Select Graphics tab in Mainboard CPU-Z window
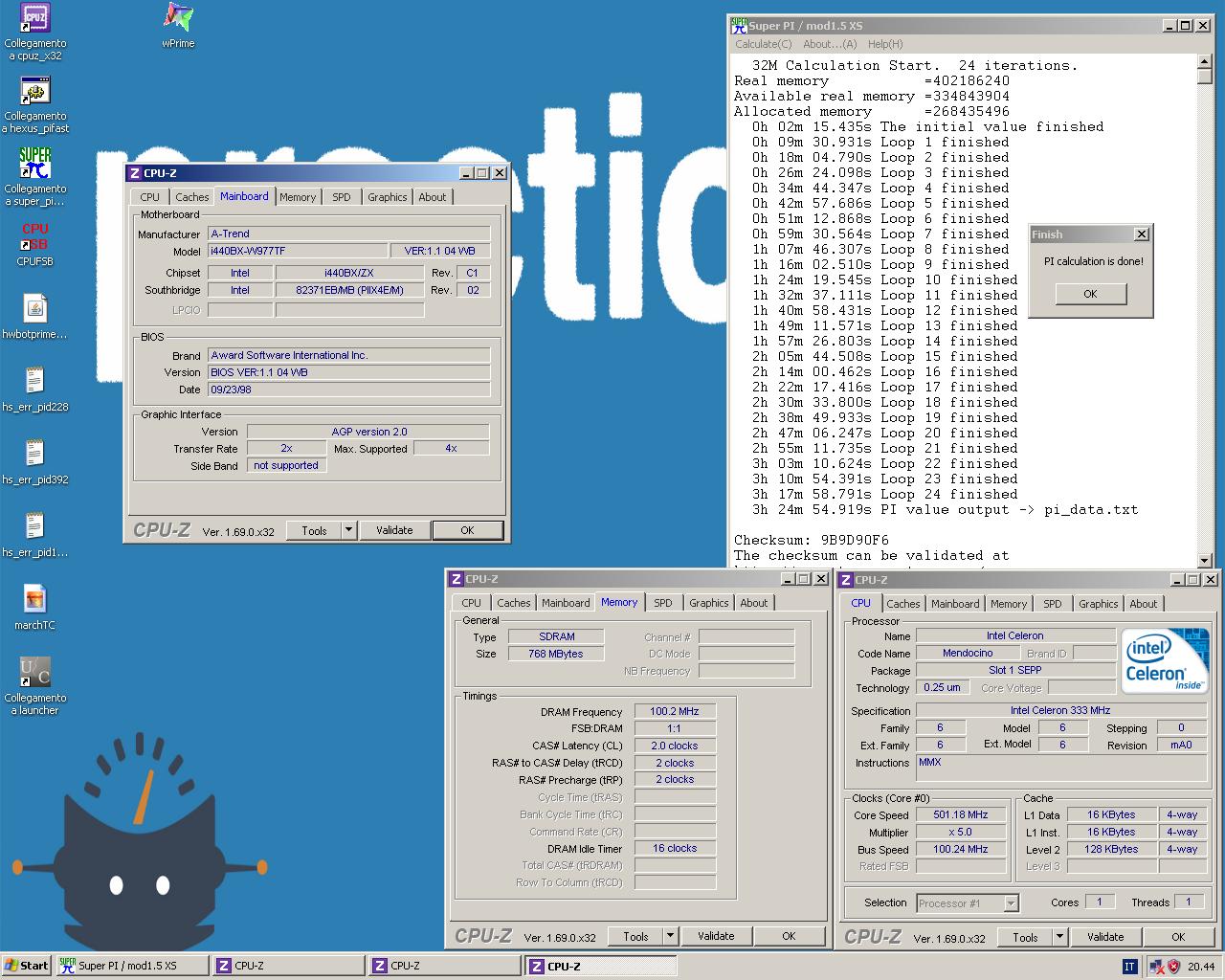1225x980 pixels. click(x=387, y=197)
